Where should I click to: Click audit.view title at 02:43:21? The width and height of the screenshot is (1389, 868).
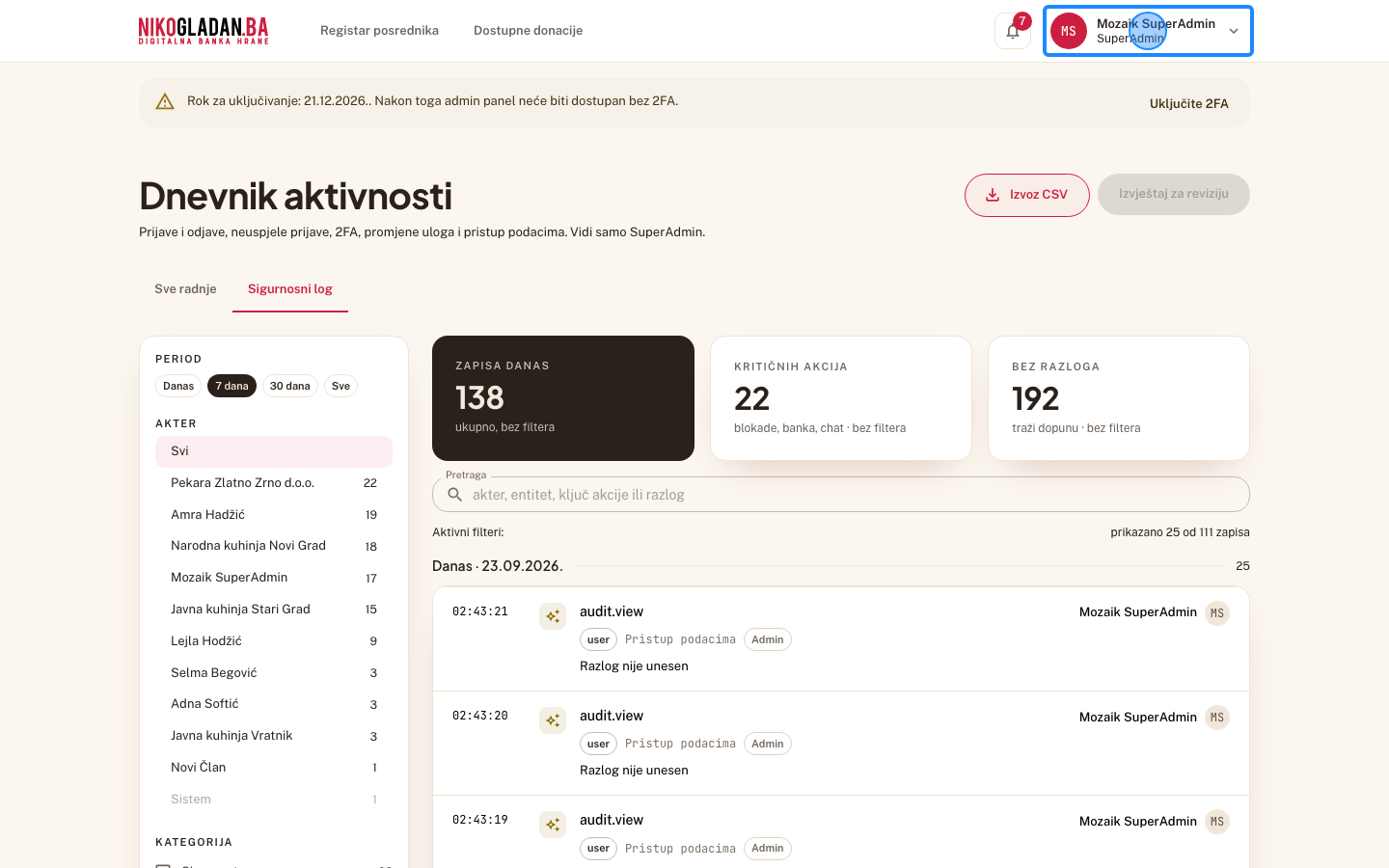coord(612,611)
